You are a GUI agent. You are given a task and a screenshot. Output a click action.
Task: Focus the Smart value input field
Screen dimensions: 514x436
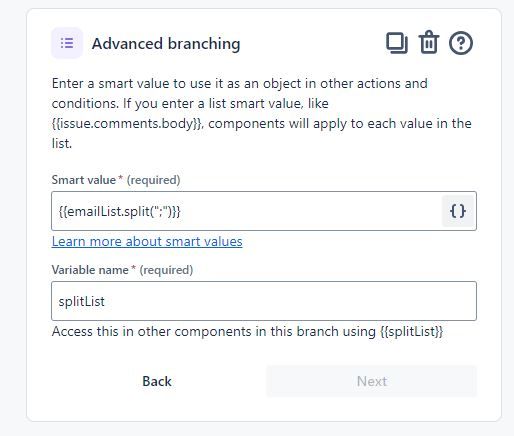tap(246, 211)
